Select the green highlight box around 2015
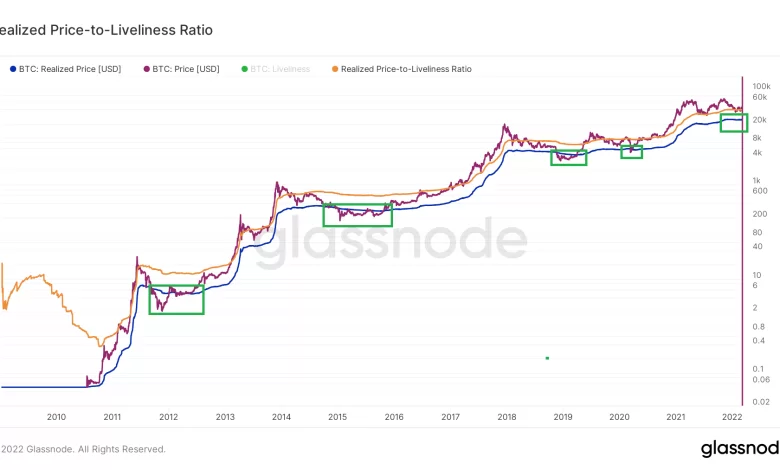This screenshot has width=780, height=470. pyautogui.click(x=357, y=215)
